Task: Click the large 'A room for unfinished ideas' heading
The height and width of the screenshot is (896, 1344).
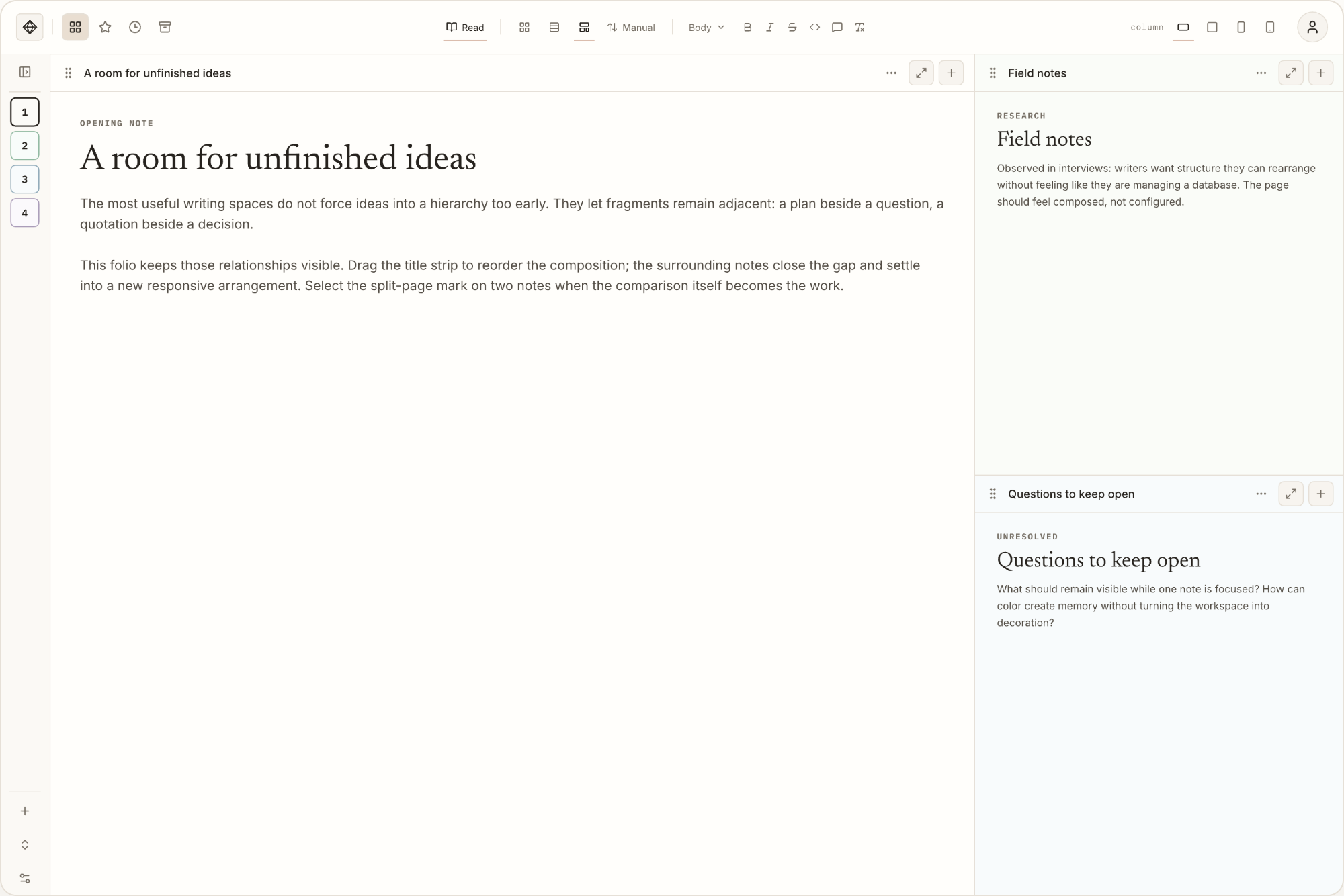Action: coord(278,159)
